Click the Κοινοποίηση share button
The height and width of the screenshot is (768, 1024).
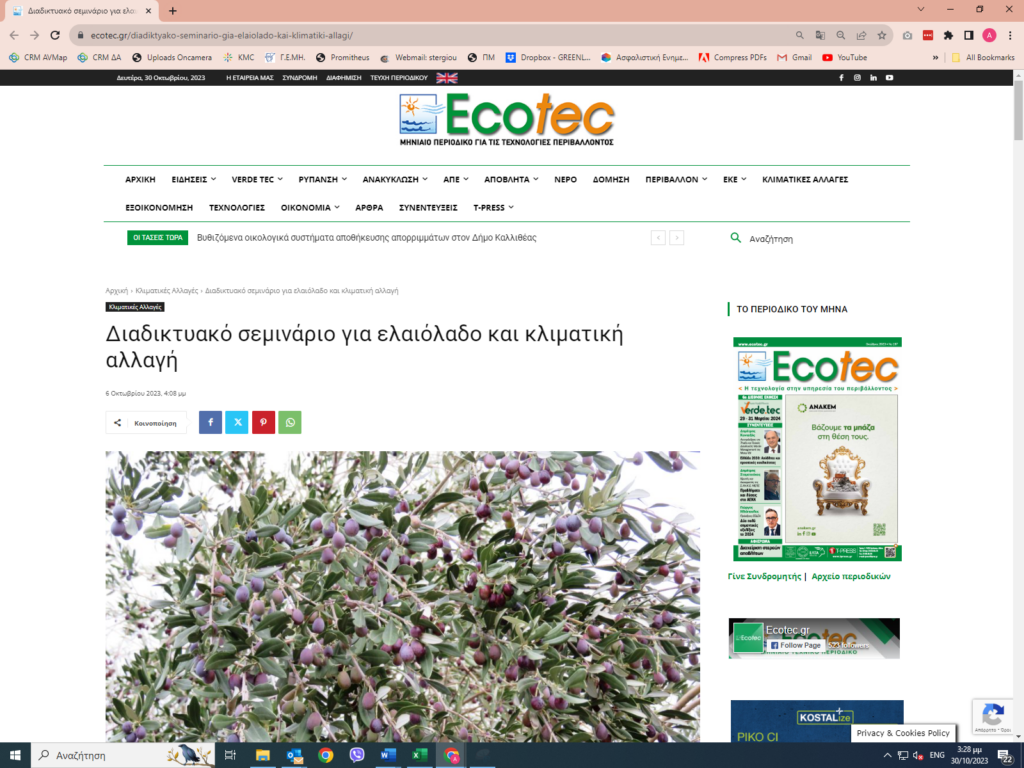(146, 423)
